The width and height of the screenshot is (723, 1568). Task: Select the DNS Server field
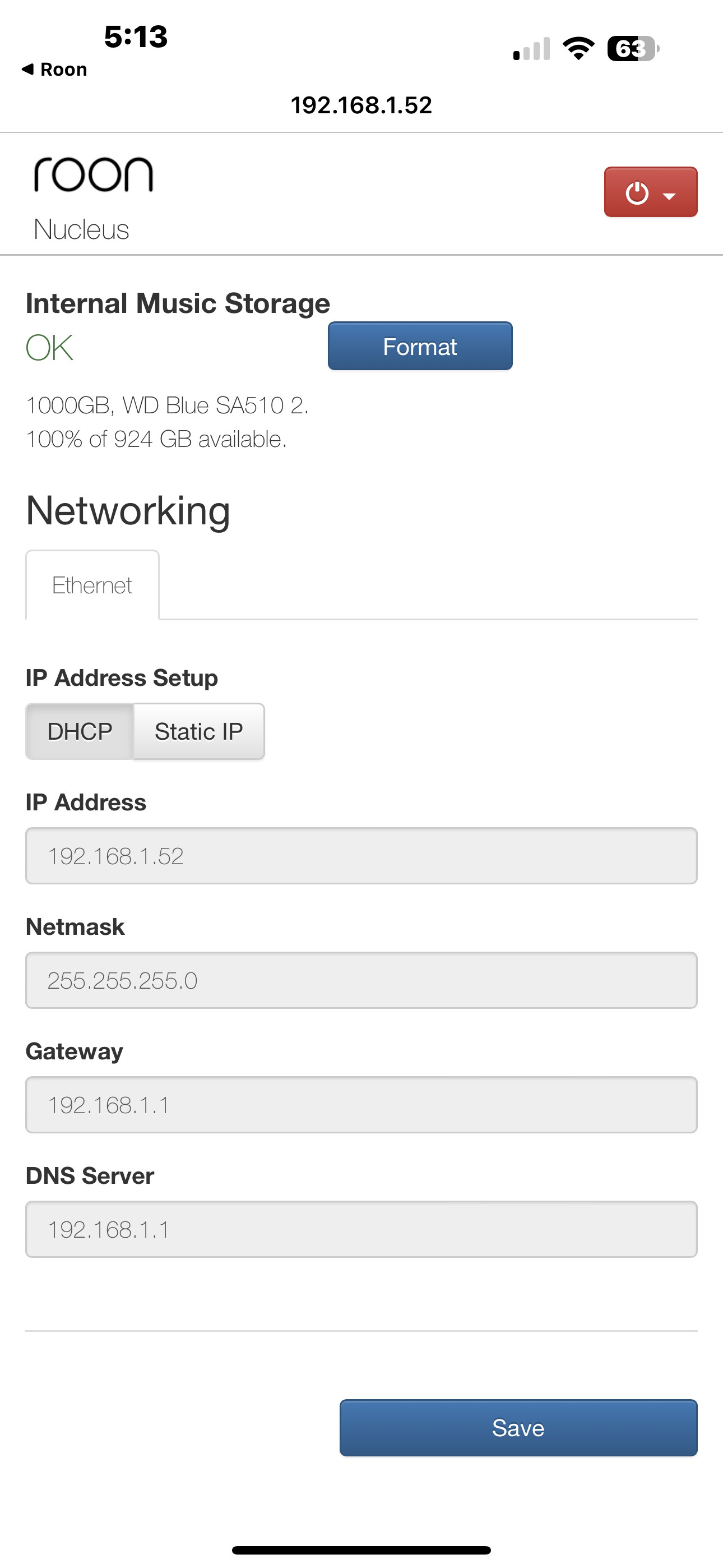[361, 1229]
